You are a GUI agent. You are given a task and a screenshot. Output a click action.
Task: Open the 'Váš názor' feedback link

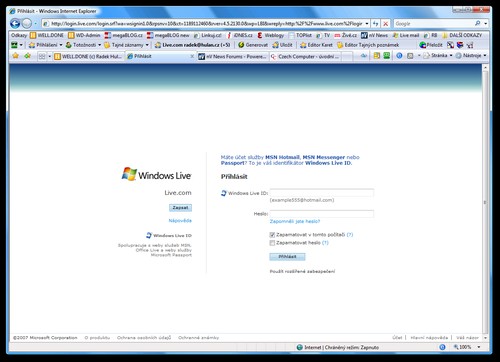467,338
